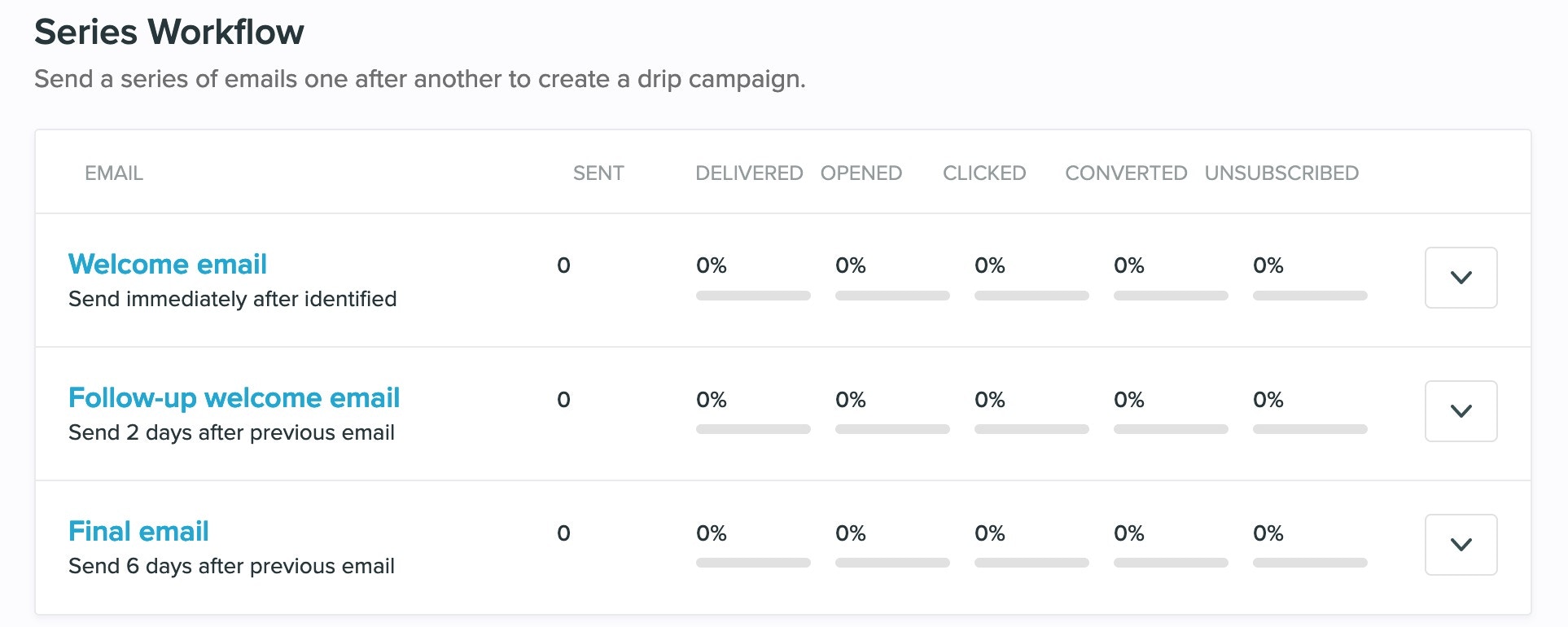This screenshot has width=1568, height=627.
Task: Click the Final email converted progress bar
Action: click(x=1171, y=563)
